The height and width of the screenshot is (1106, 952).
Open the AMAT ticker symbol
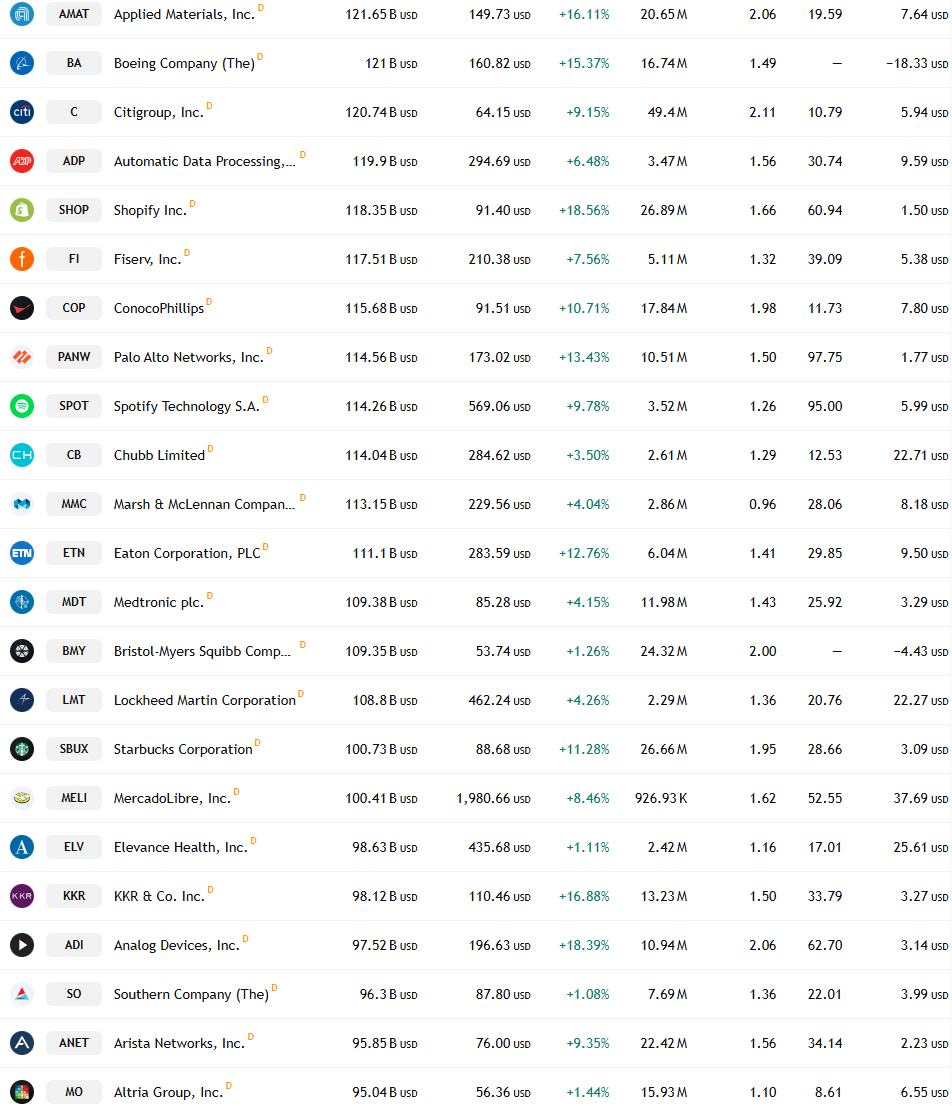74,14
